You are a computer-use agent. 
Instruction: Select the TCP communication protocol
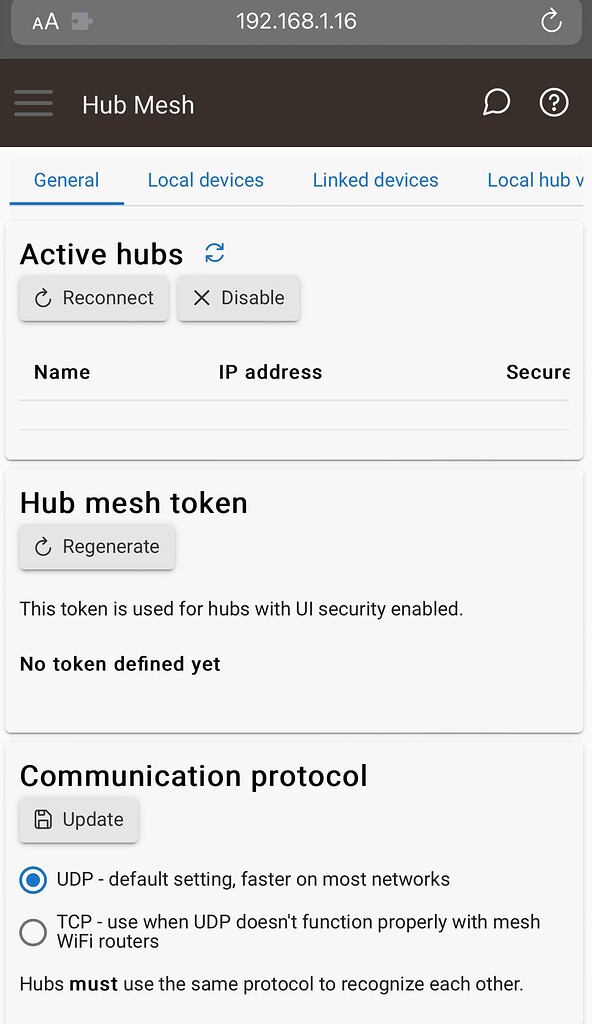33,932
